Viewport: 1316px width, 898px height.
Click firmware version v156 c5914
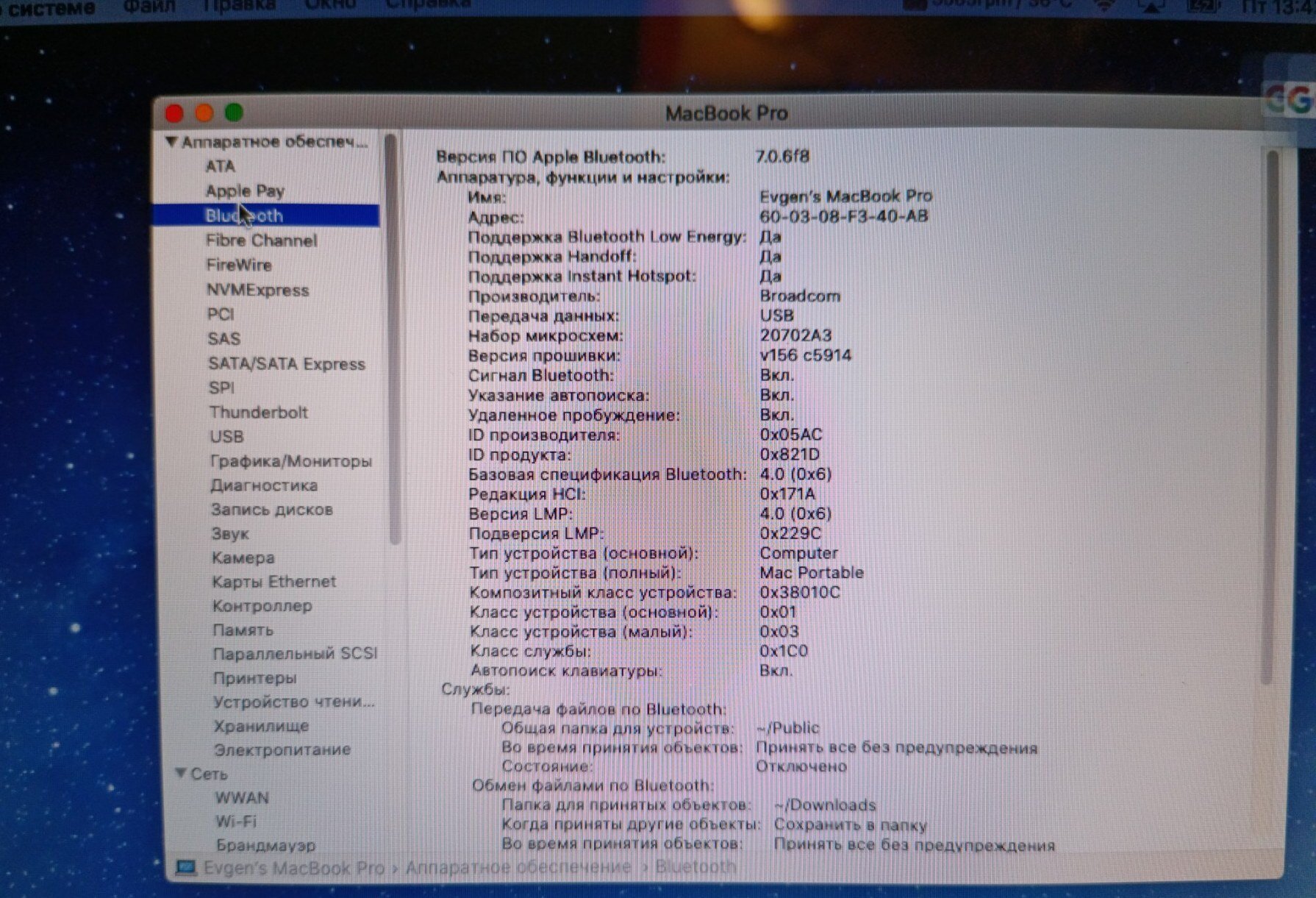[805, 355]
